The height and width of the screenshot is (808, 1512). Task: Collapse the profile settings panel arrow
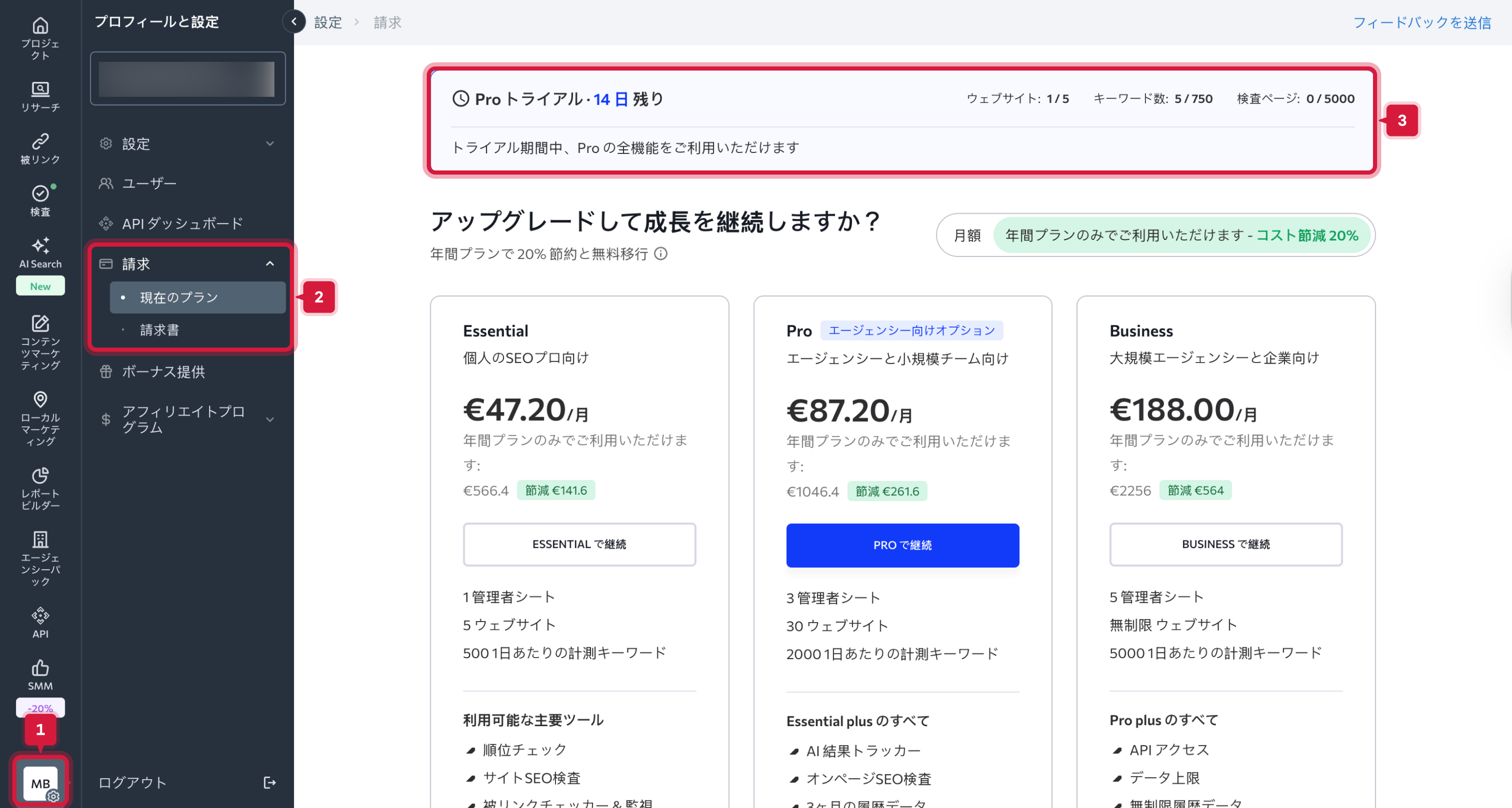(x=294, y=22)
